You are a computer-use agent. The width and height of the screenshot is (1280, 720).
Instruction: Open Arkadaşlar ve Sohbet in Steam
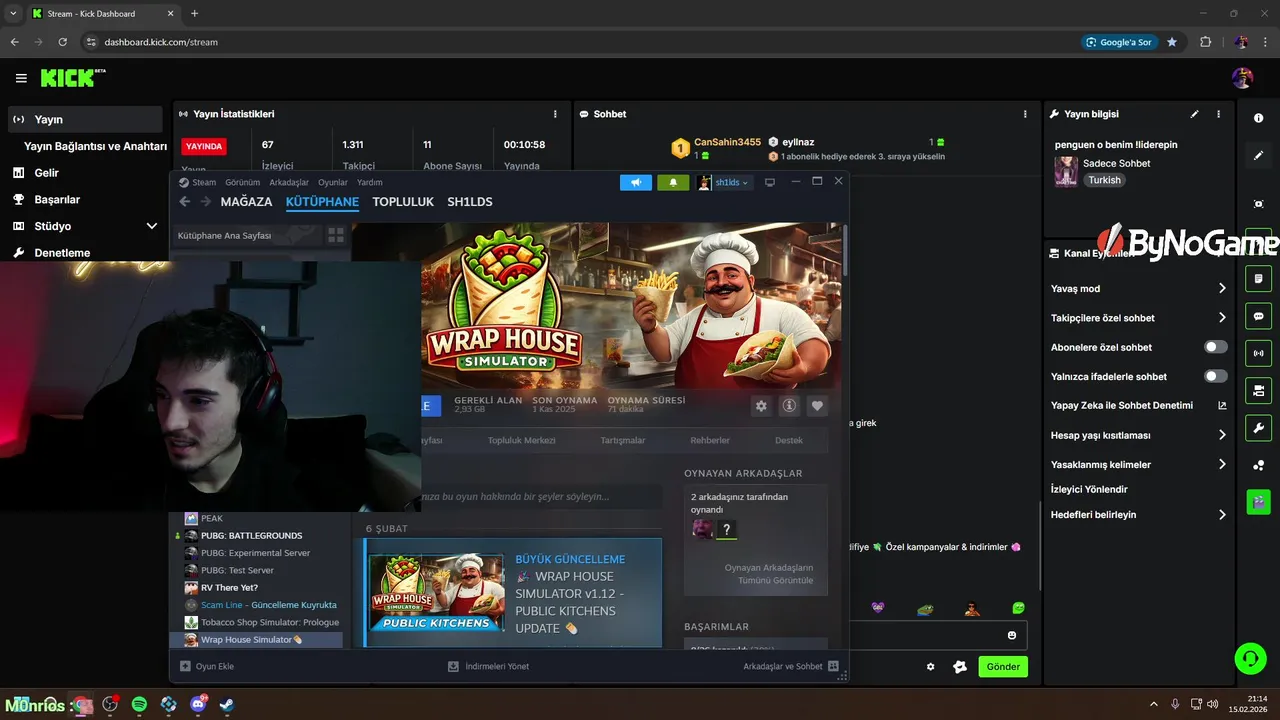[x=791, y=666]
